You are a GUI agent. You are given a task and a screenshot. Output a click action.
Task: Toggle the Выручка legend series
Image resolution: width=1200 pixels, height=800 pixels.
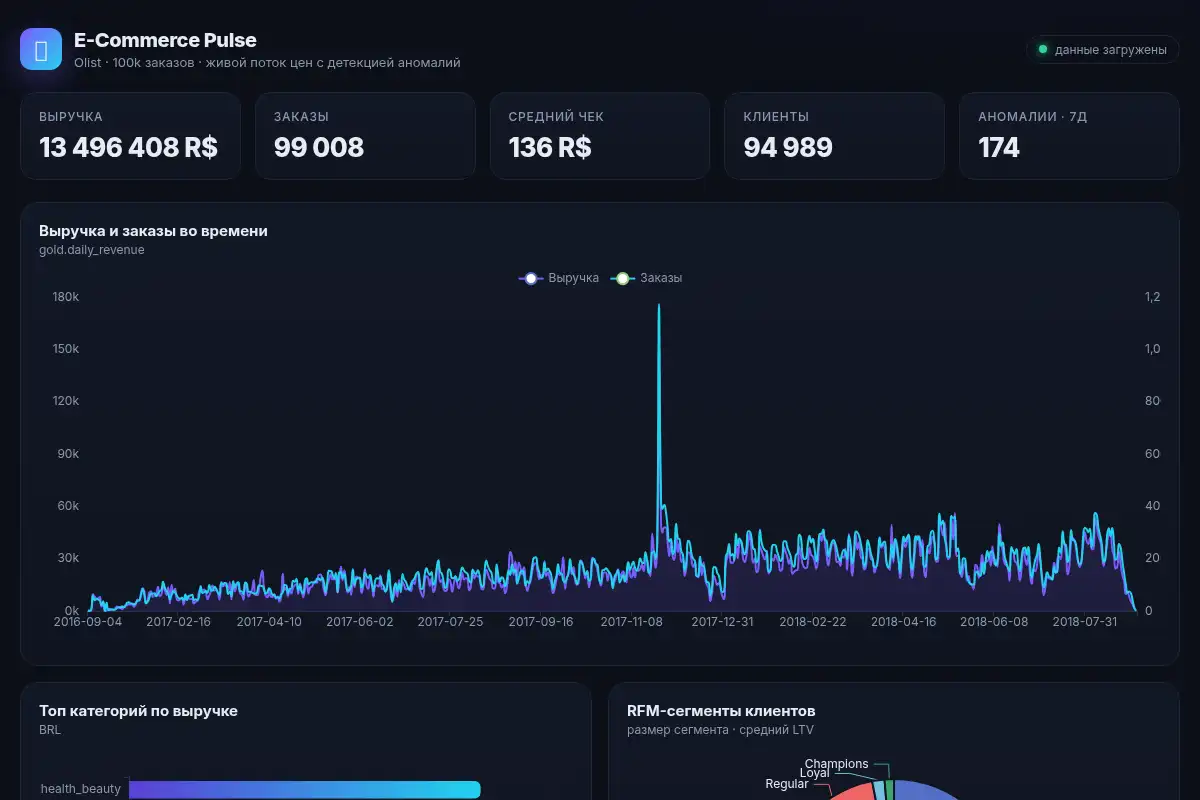(x=559, y=278)
